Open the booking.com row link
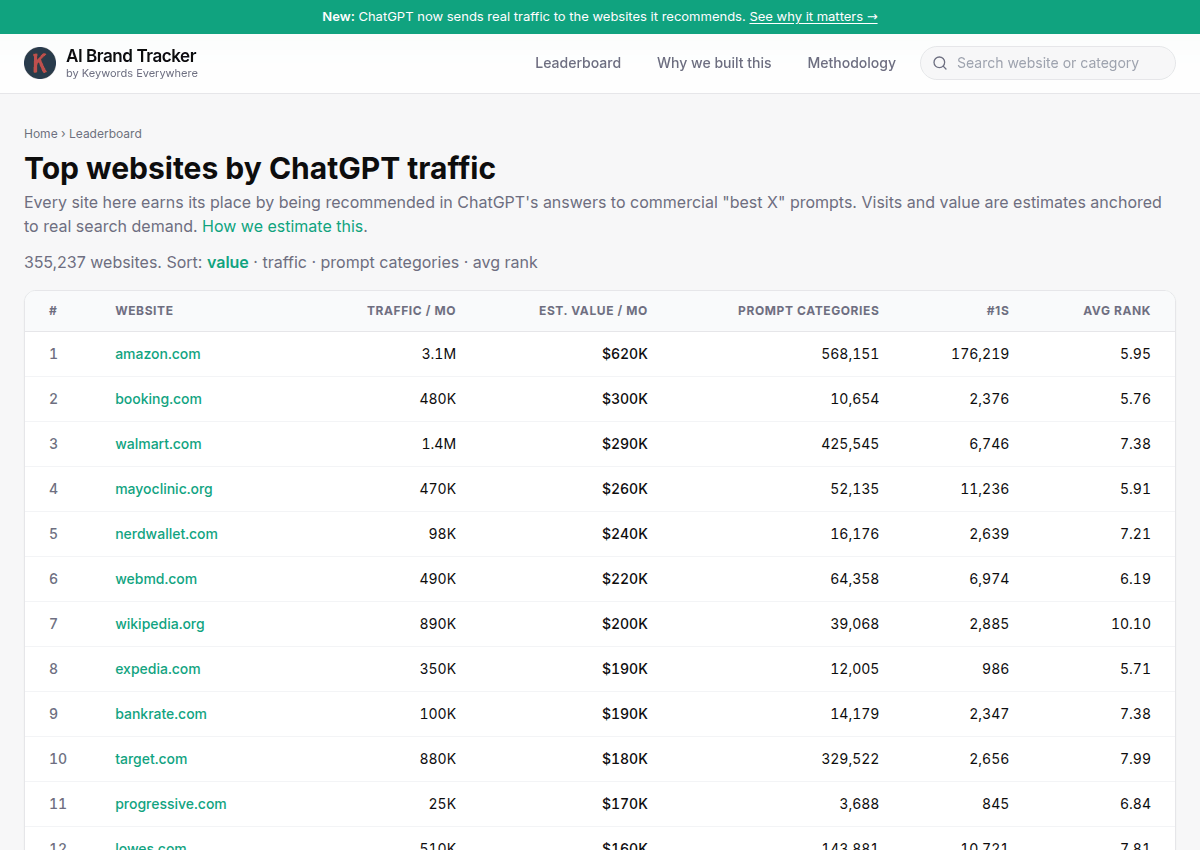Screen dimensions: 1200x850 [x=159, y=399]
